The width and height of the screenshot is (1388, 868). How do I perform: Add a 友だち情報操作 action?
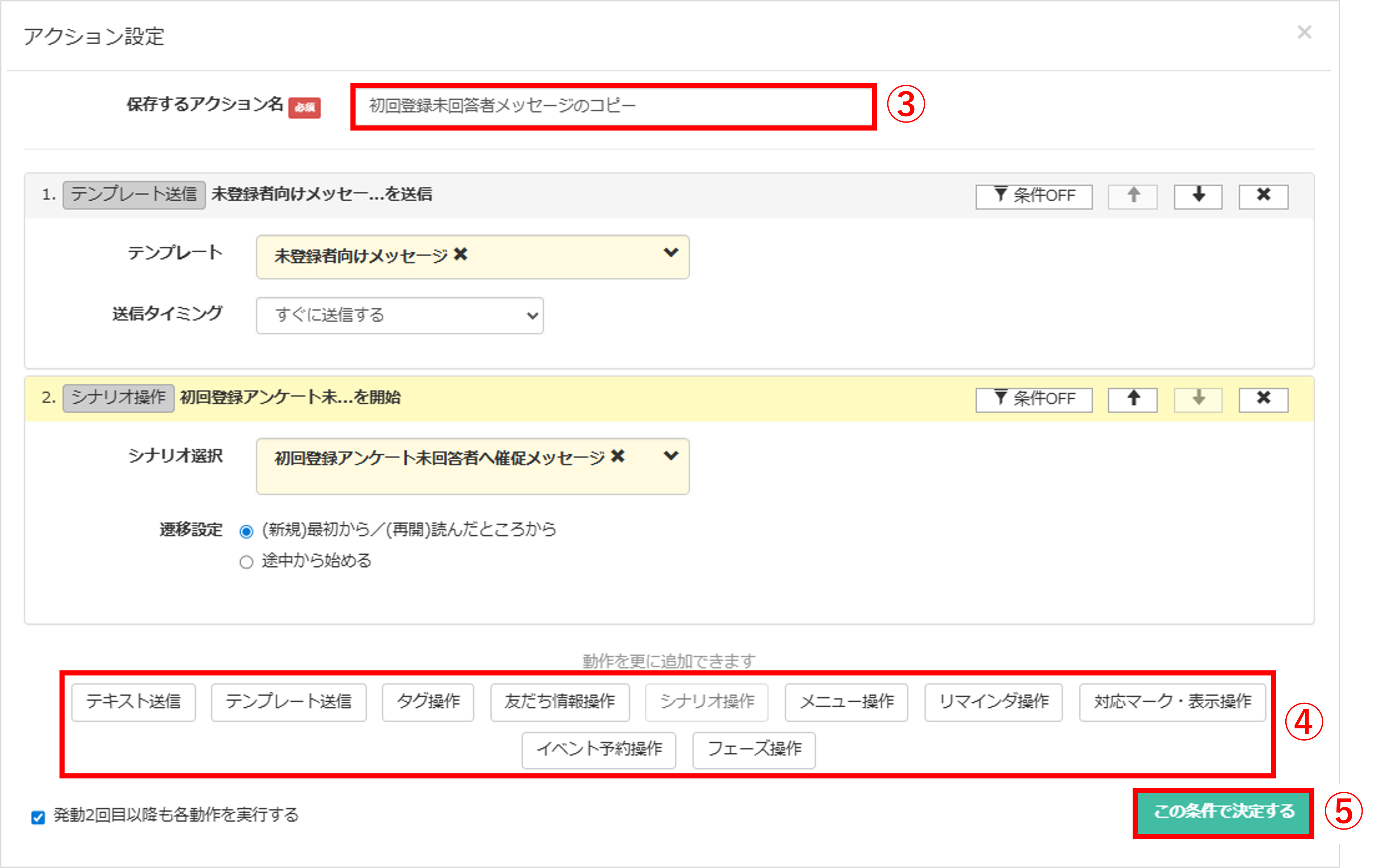560,702
